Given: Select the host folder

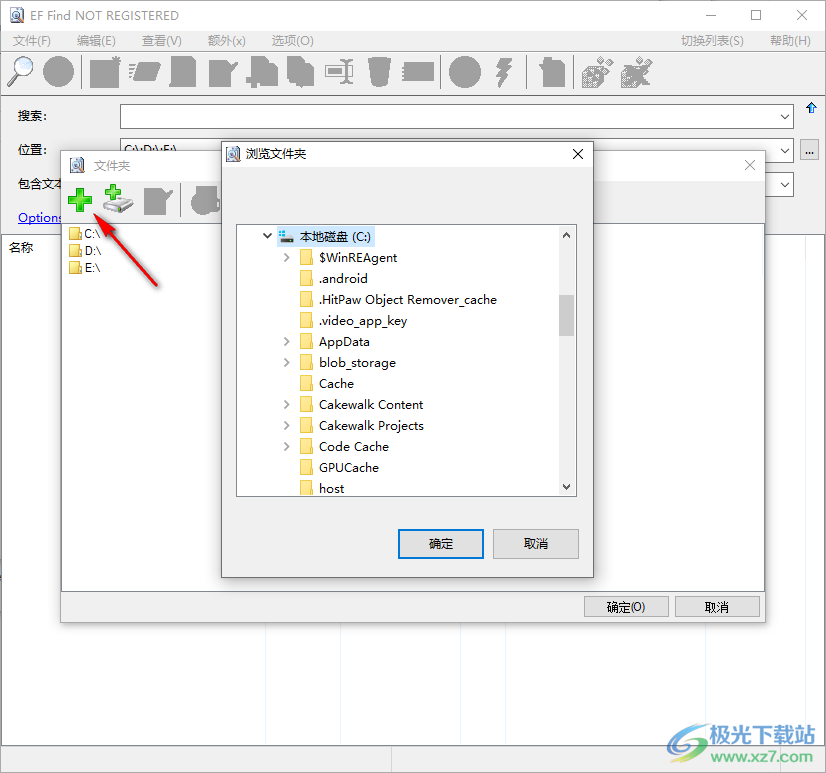Looking at the screenshot, I should coord(322,488).
